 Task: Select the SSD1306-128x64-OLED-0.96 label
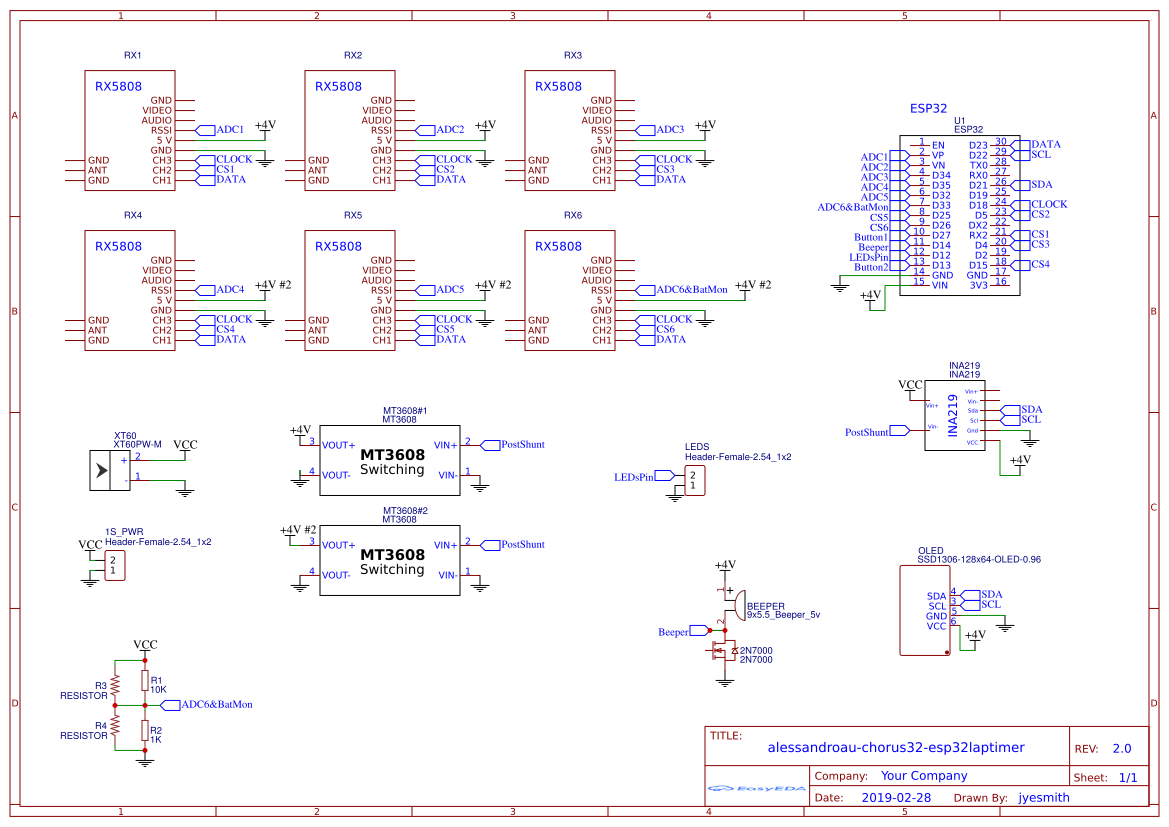click(979, 559)
